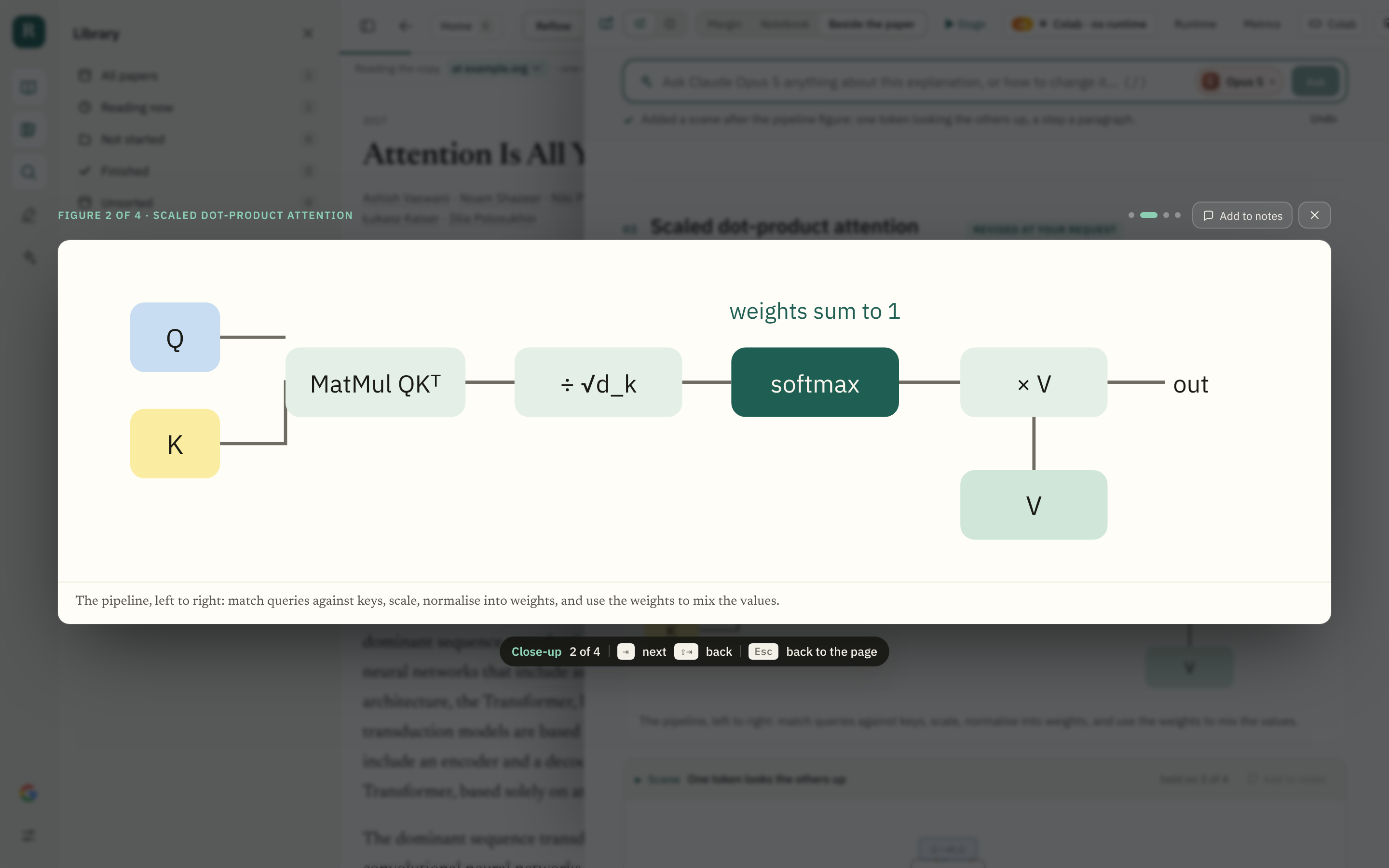Switch to the Beside the paper tab
The width and height of the screenshot is (1389, 868).
pos(872,24)
